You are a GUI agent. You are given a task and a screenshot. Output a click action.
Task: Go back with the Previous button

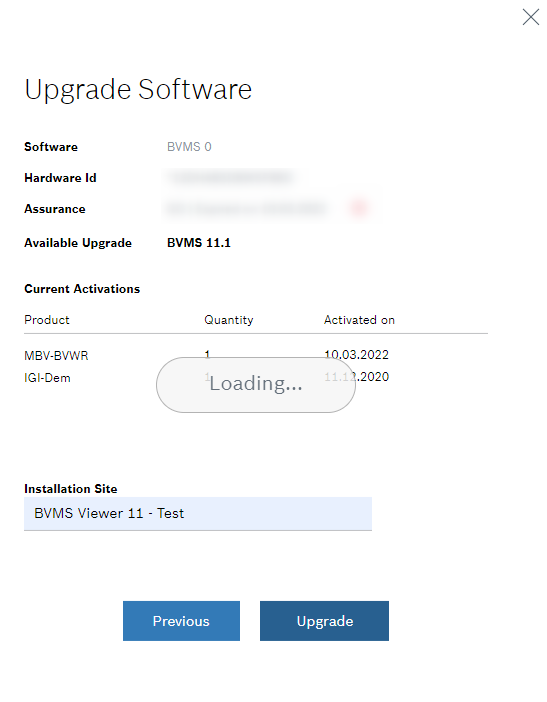click(x=181, y=621)
